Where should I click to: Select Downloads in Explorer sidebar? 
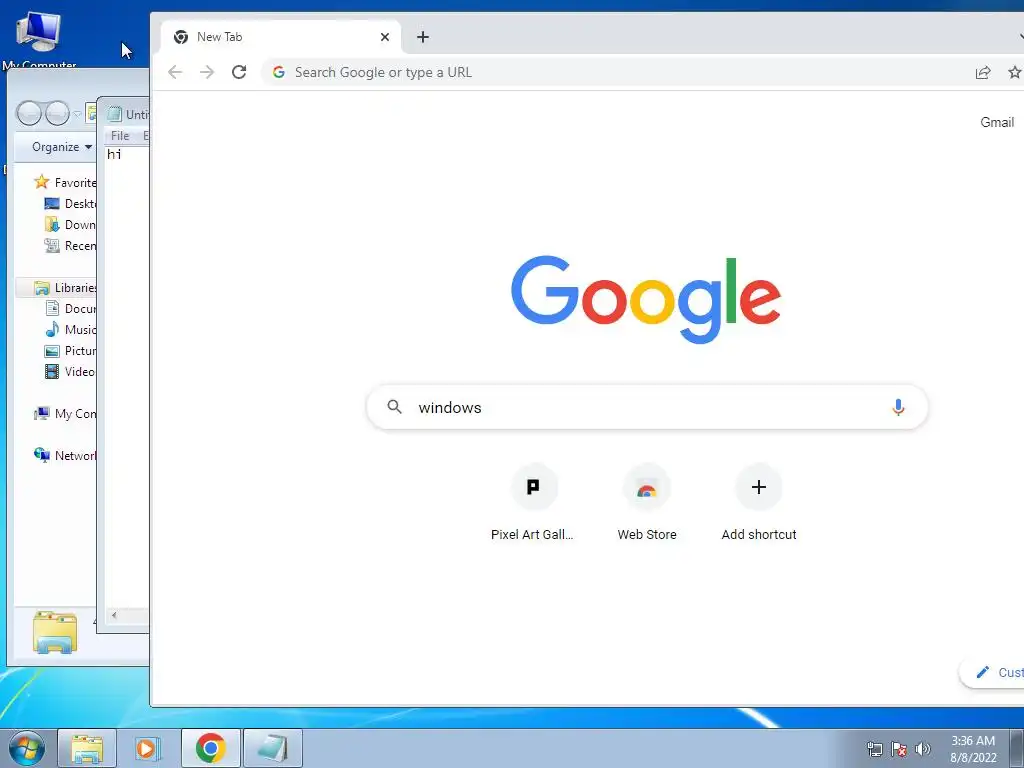[x=70, y=225]
